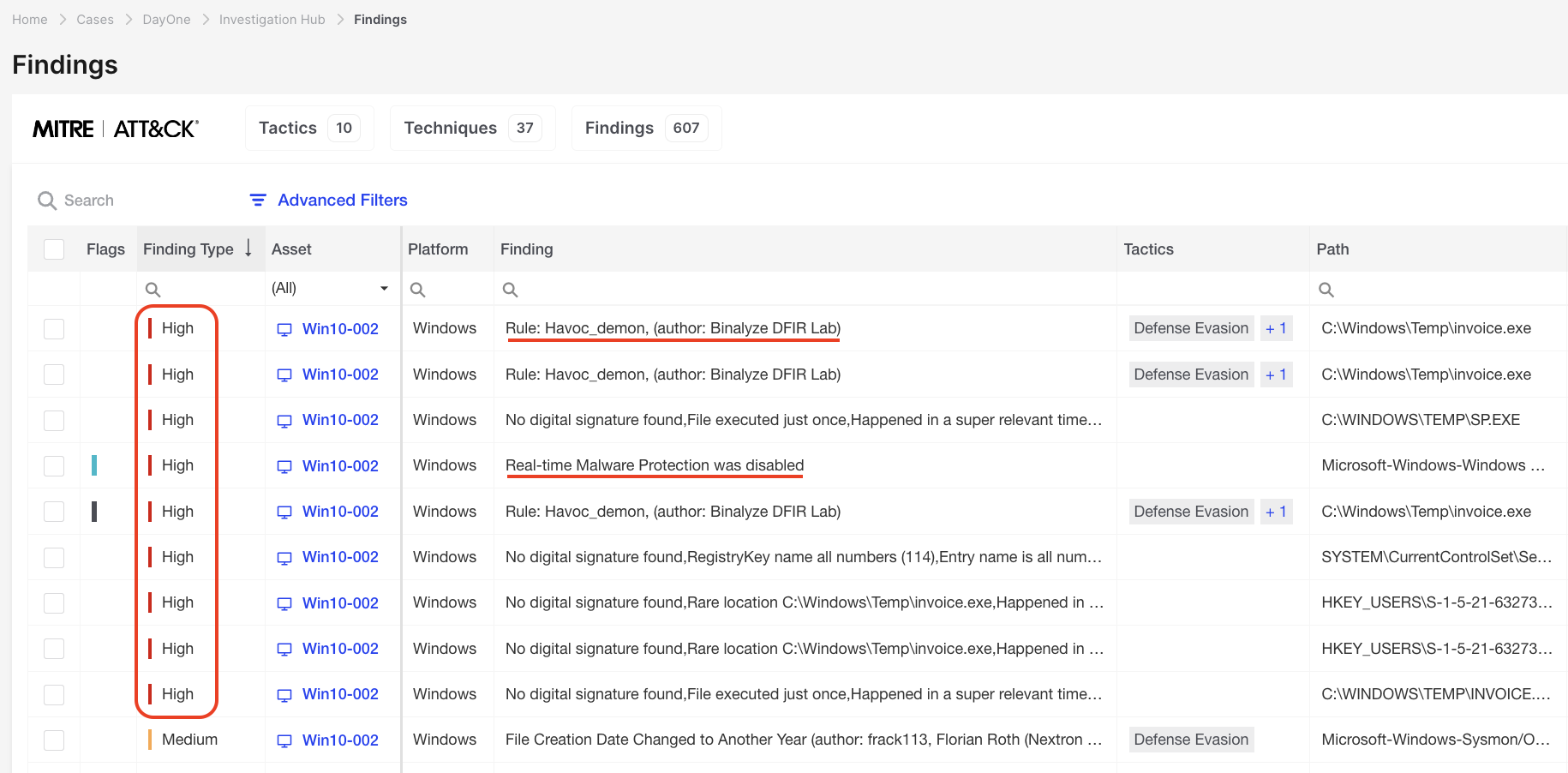This screenshot has height=773, width=1568.
Task: Click teal flag on Malware Protection row
Action: tap(94, 465)
